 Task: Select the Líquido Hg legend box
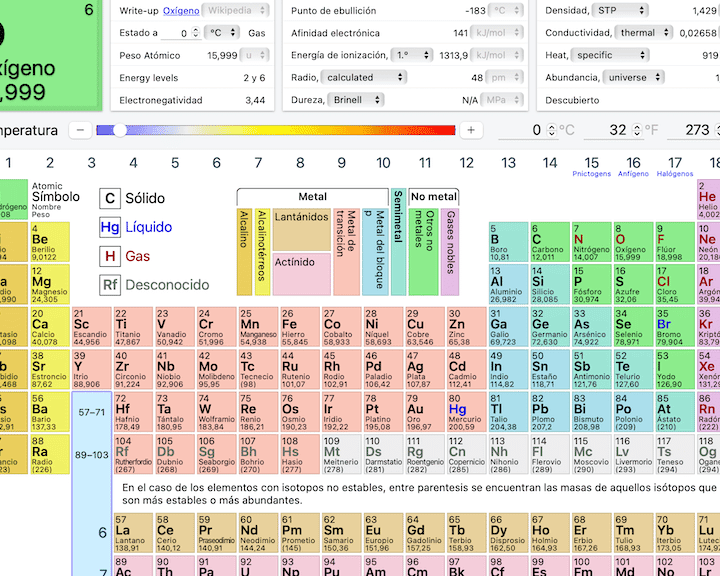pos(111,227)
